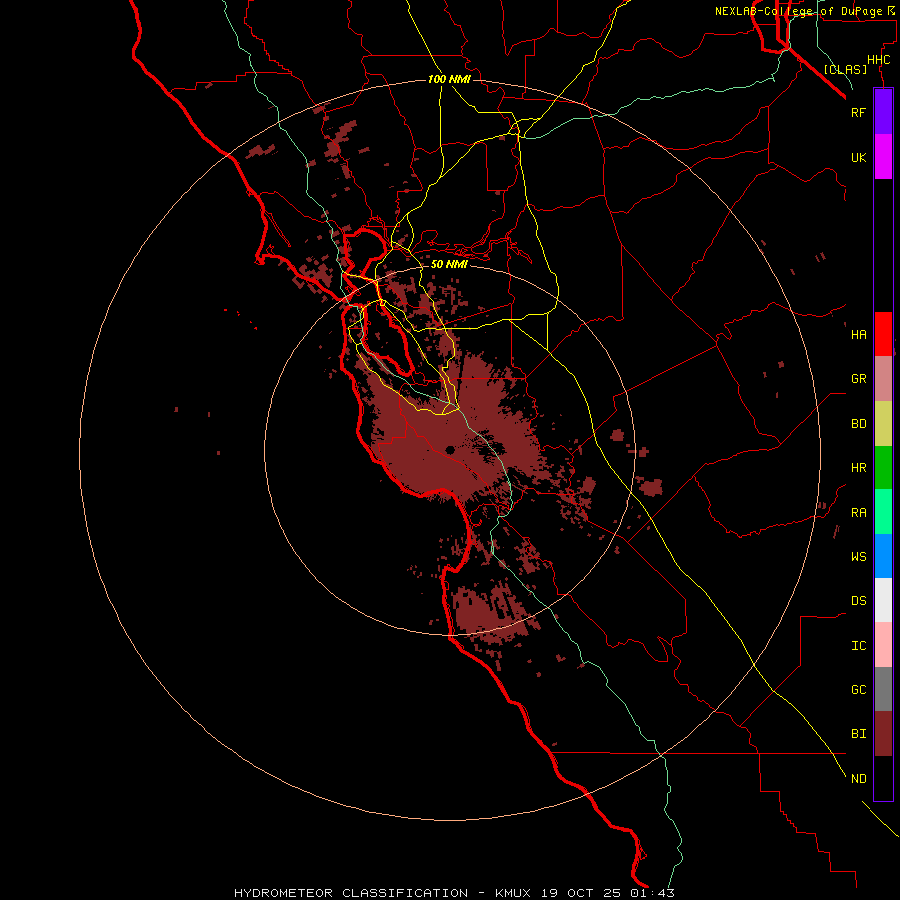Screen dimensions: 900x900
Task: Click the RA legend label
Action: (x=858, y=513)
